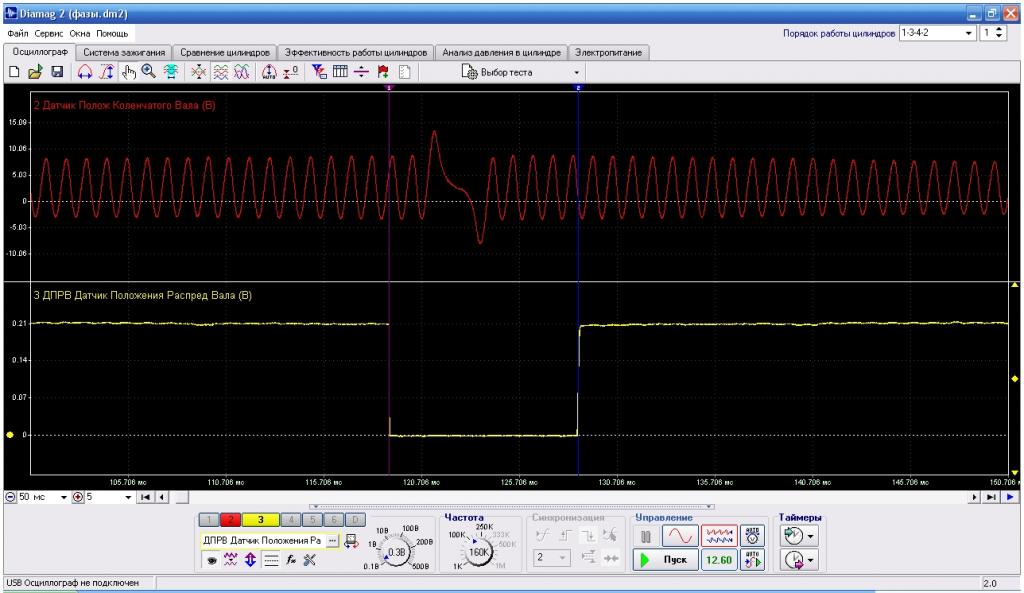This screenshot has width=1024, height=593.
Task: Open Анализ давления в цилиндре tab
Action: tap(501, 52)
